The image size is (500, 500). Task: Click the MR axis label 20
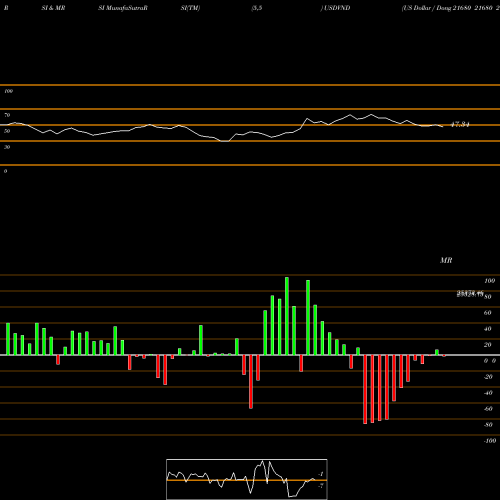click(487, 345)
